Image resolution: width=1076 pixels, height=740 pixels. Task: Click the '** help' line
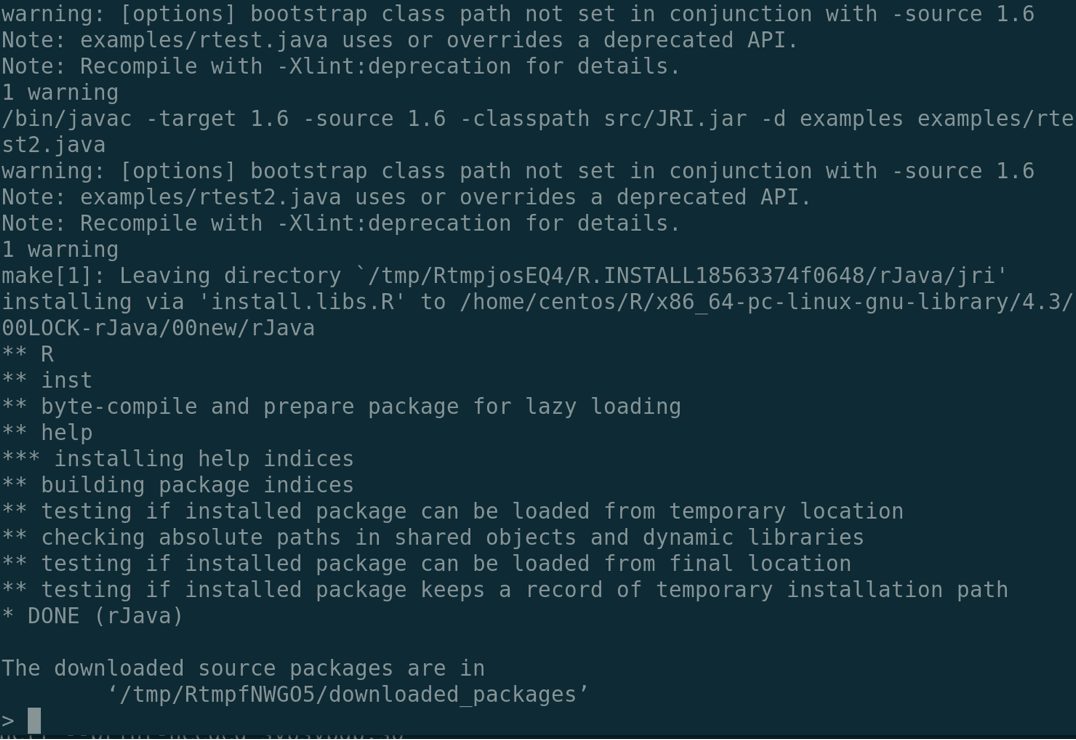[47, 433]
